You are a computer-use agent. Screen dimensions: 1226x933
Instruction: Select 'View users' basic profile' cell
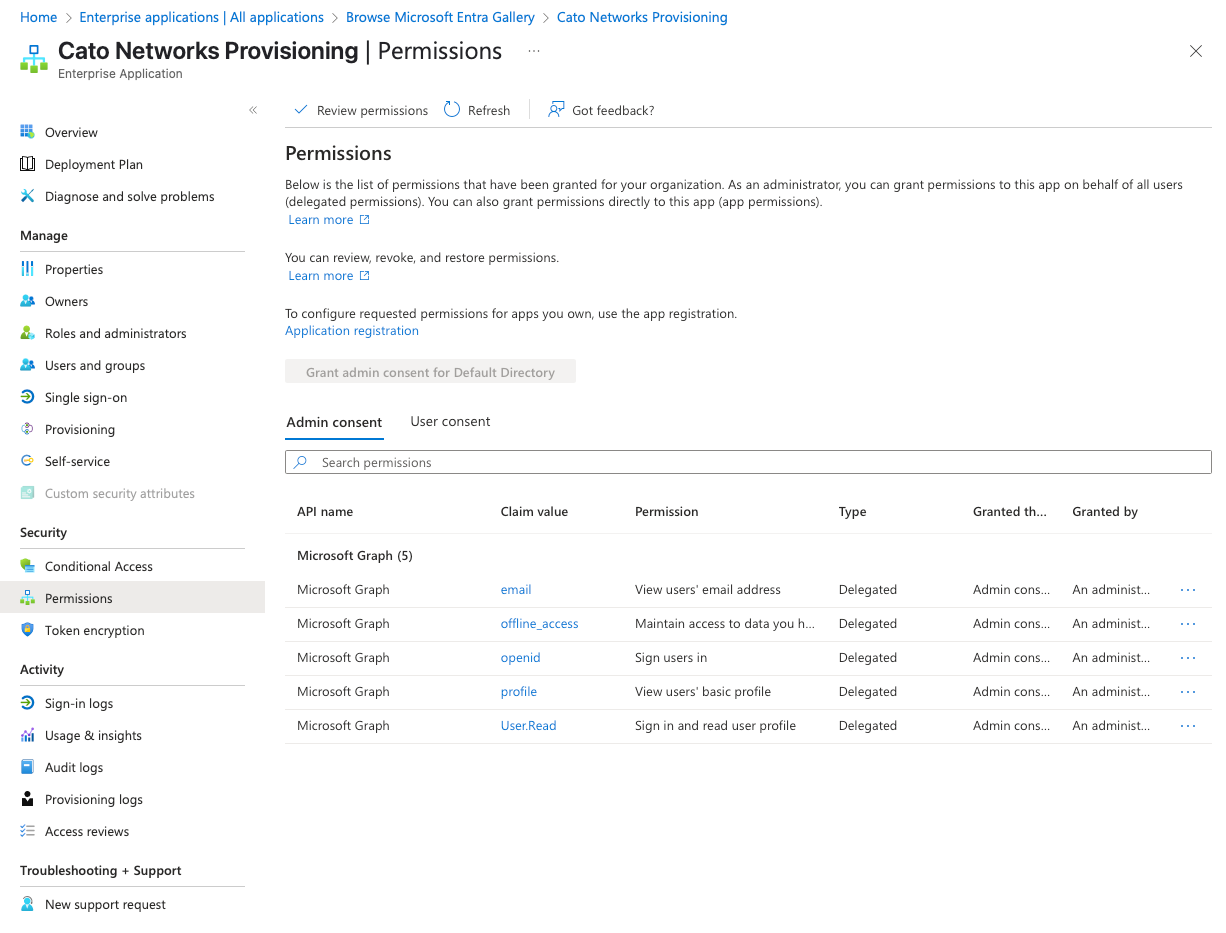coord(703,691)
